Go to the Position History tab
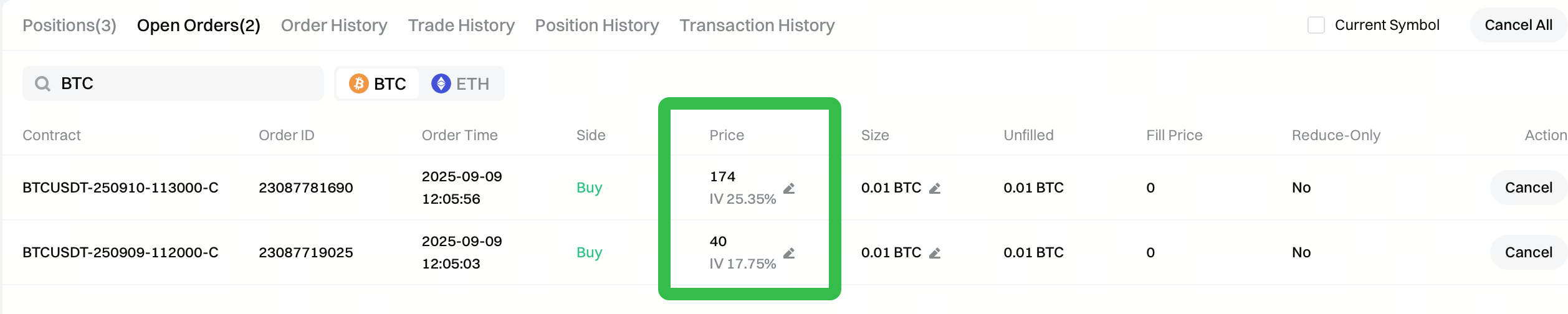Screen dimensions: 1568x314 [x=596, y=26]
